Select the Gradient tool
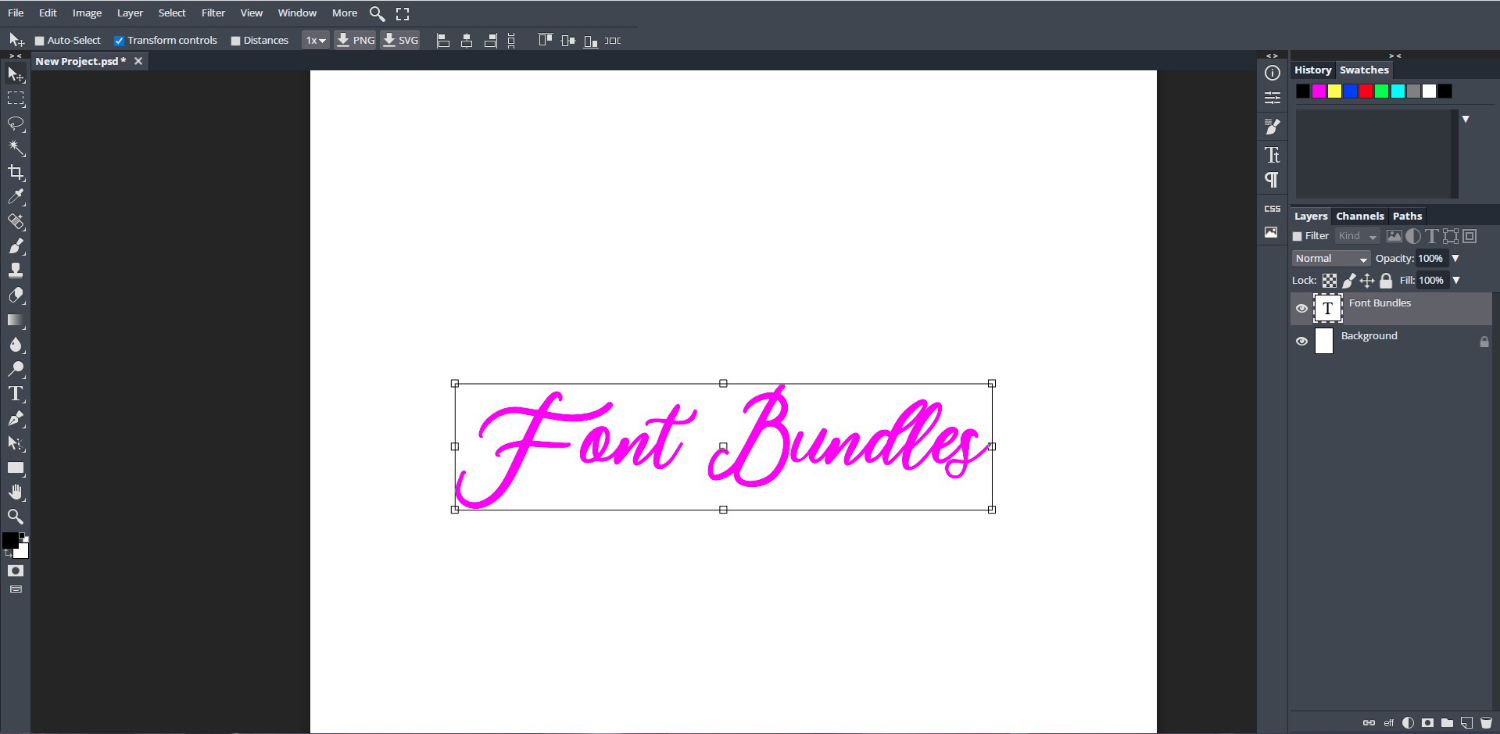1500x734 pixels. pos(16,320)
